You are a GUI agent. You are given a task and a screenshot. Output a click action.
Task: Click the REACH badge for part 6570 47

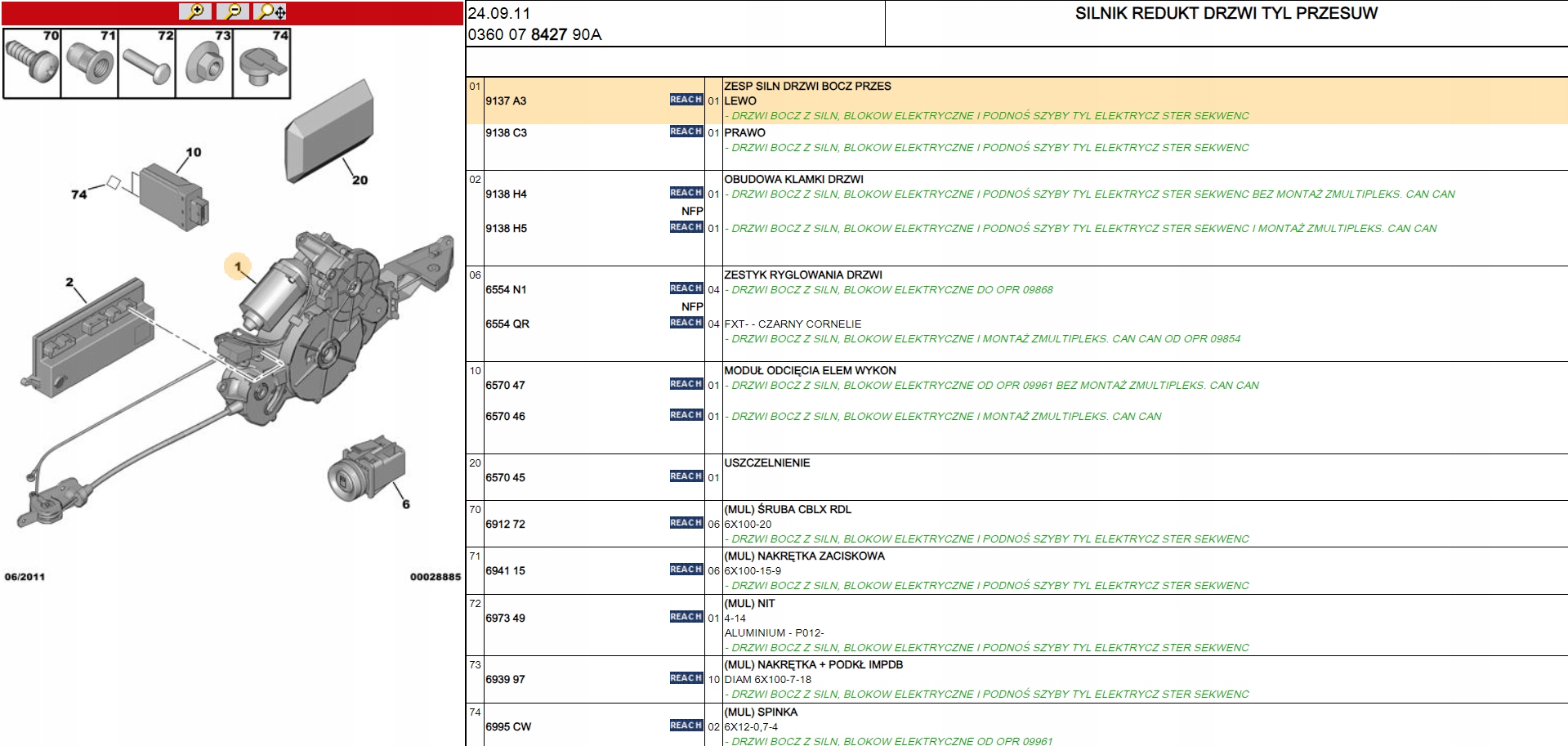(x=686, y=384)
